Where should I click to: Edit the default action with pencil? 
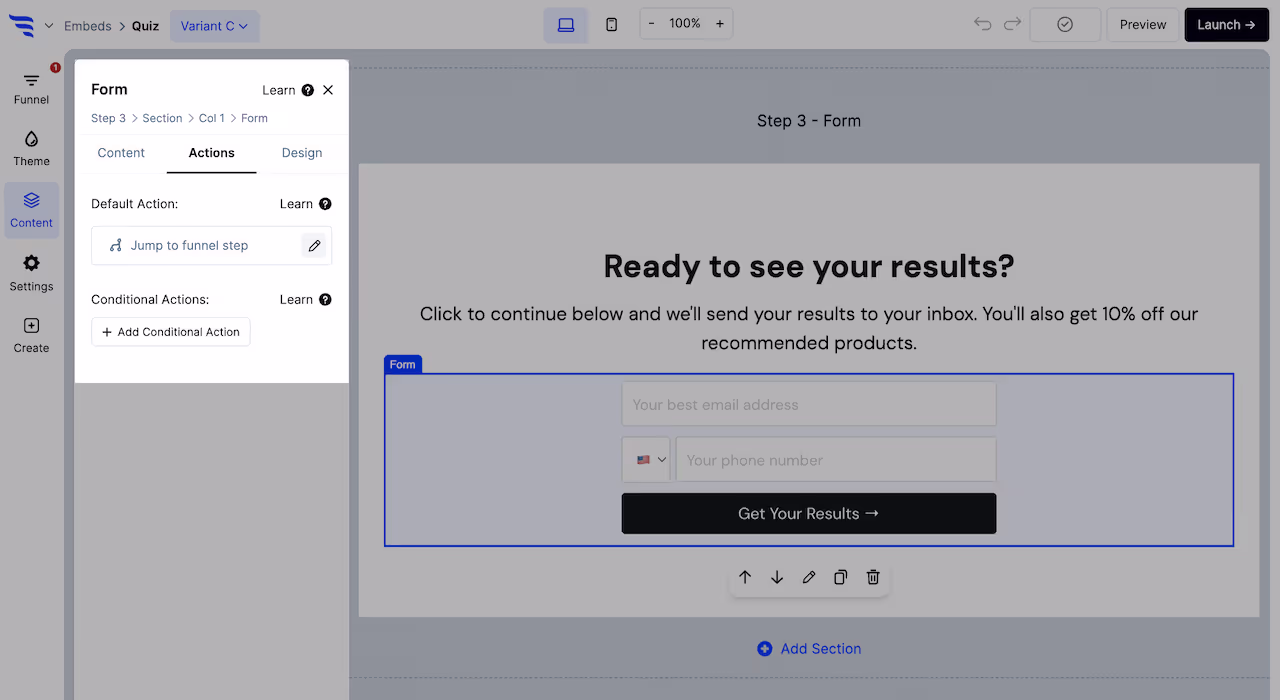point(314,245)
